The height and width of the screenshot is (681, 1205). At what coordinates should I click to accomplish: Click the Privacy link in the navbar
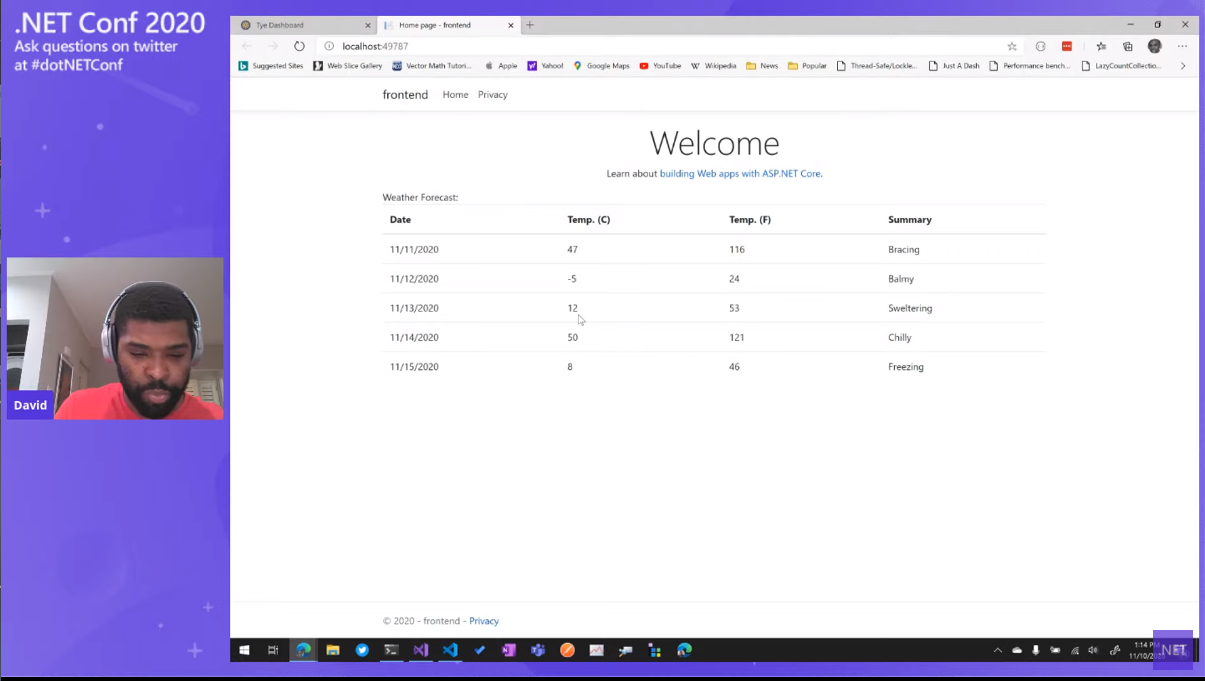click(x=492, y=95)
